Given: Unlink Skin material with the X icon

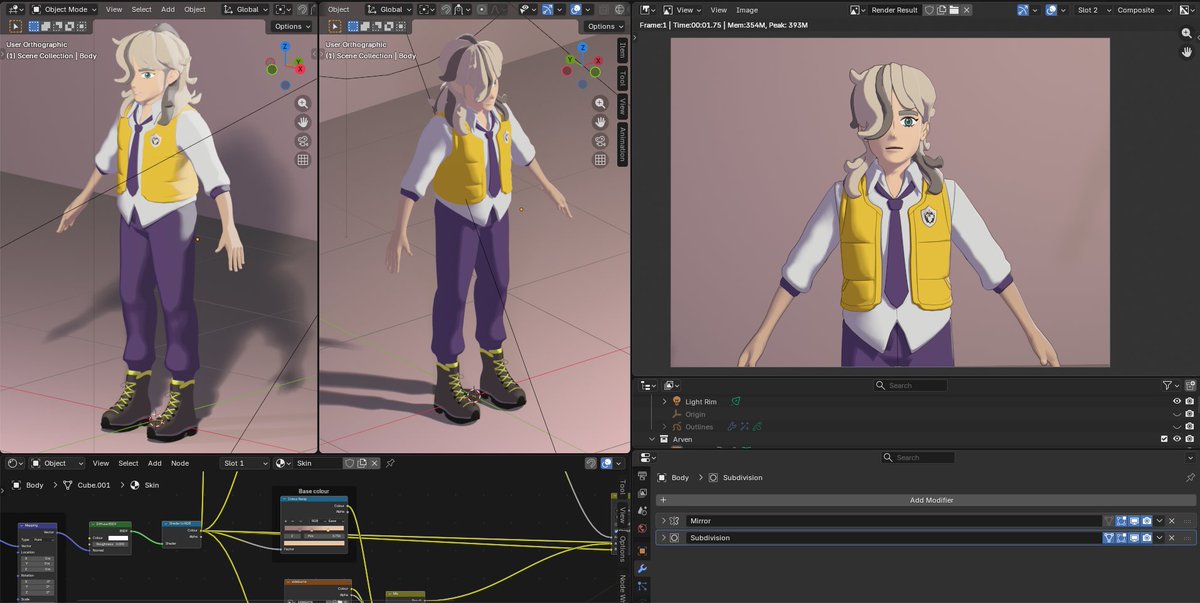Looking at the screenshot, I should coord(375,463).
